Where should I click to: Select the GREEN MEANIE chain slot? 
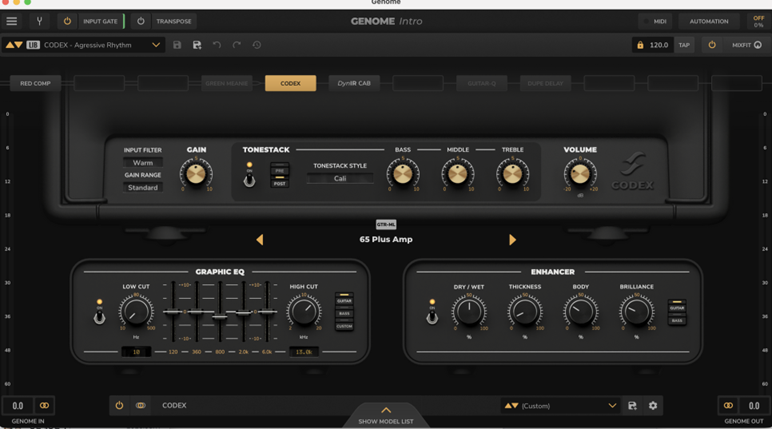click(226, 83)
